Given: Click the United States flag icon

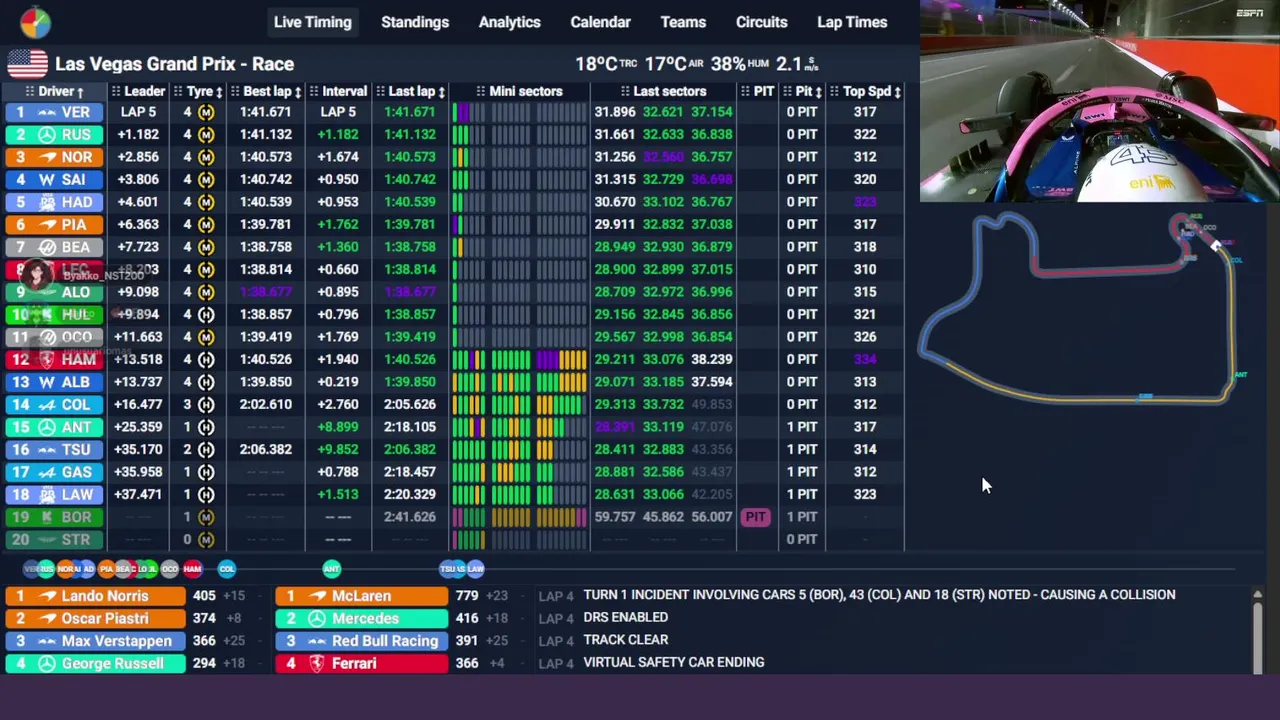Looking at the screenshot, I should coord(27,64).
